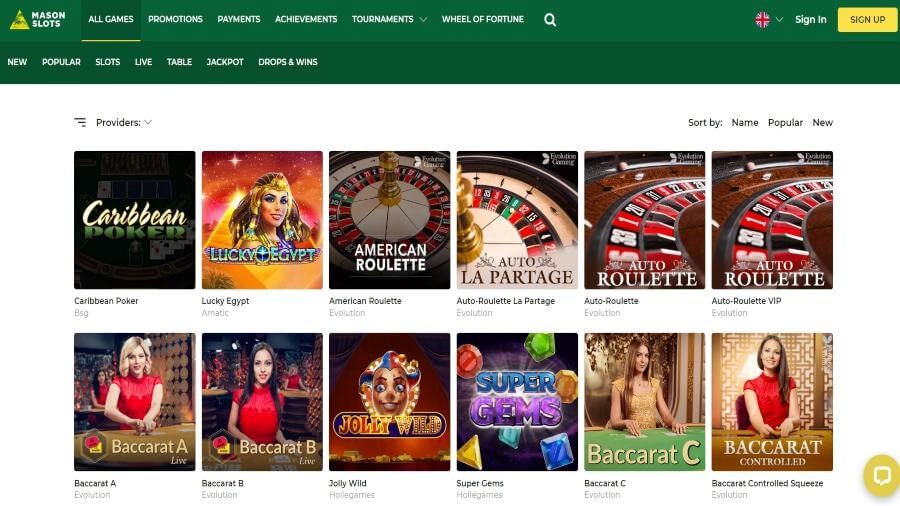Screen dimensions: 900x506
Task: Click the filter lines icon beside Providers
Action: click(80, 122)
